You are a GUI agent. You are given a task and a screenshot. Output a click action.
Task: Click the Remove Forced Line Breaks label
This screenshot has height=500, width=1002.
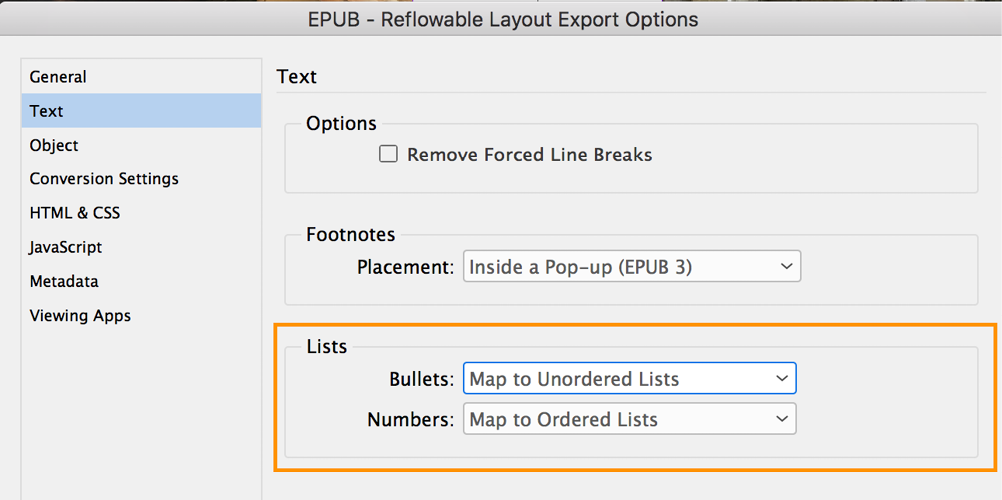pos(530,155)
